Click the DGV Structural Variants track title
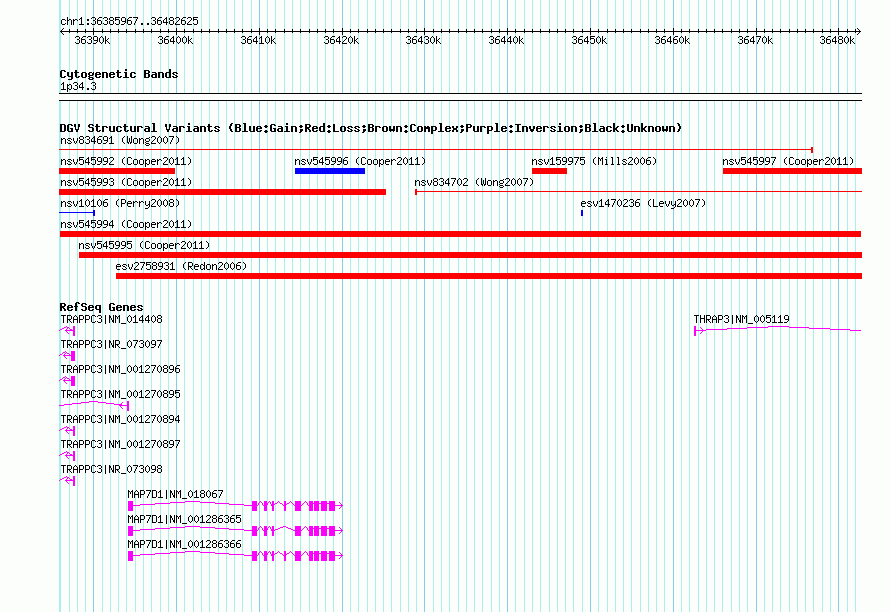This screenshot has width=890, height=612. click(x=371, y=128)
